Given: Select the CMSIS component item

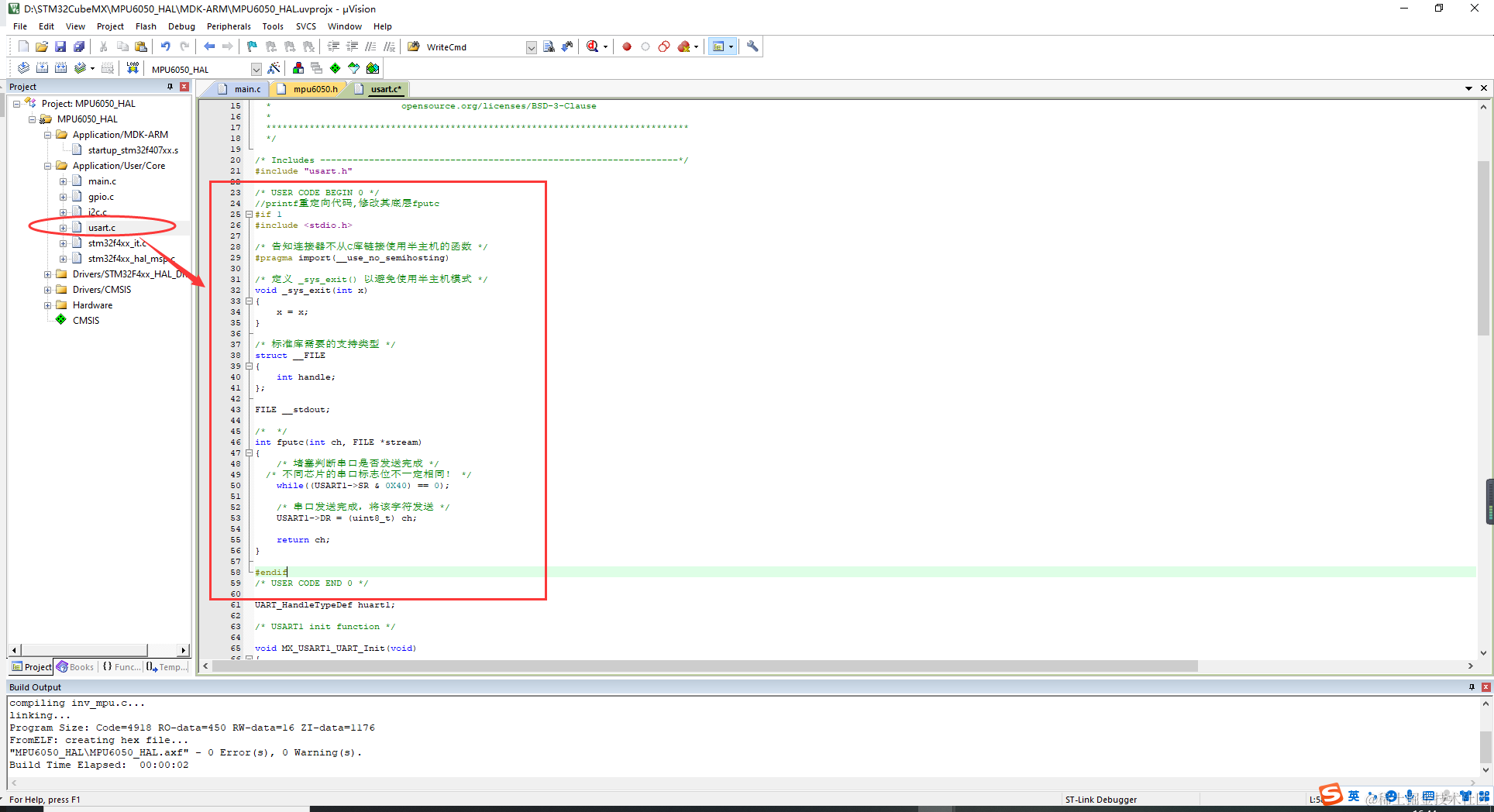Looking at the screenshot, I should [86, 320].
